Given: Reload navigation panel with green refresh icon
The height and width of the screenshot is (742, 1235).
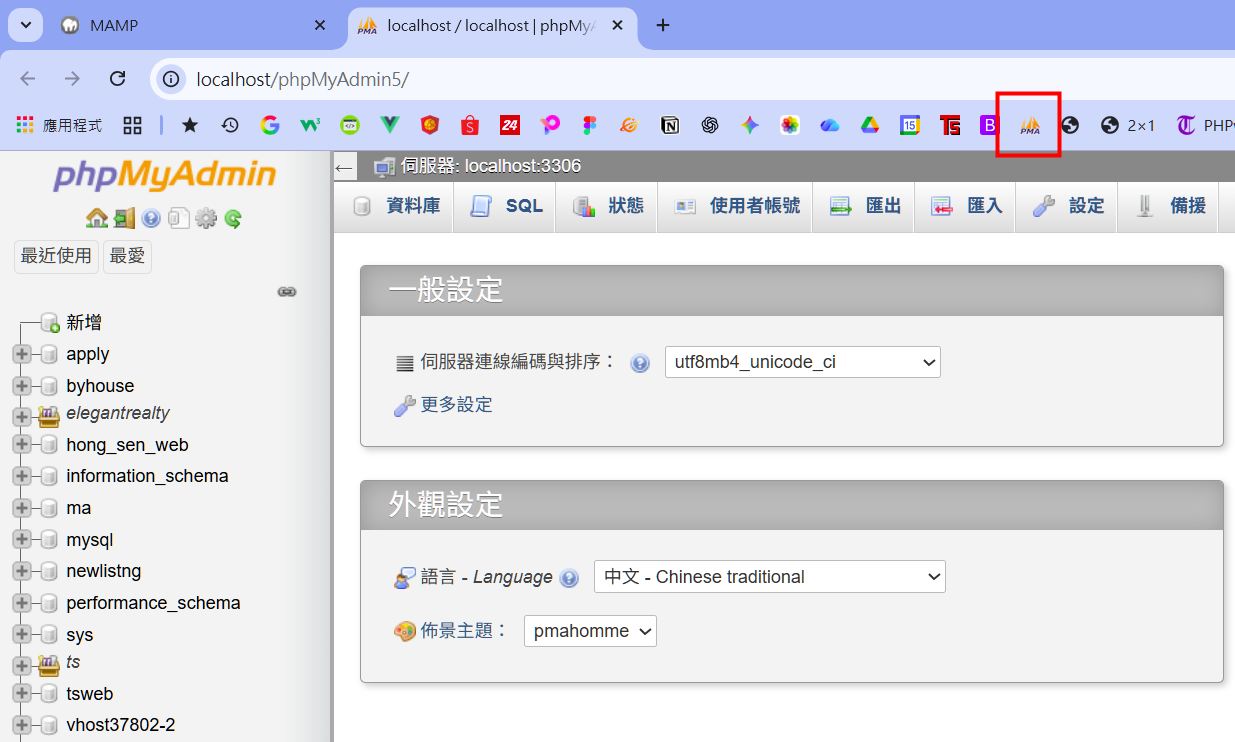Looking at the screenshot, I should (x=233, y=218).
